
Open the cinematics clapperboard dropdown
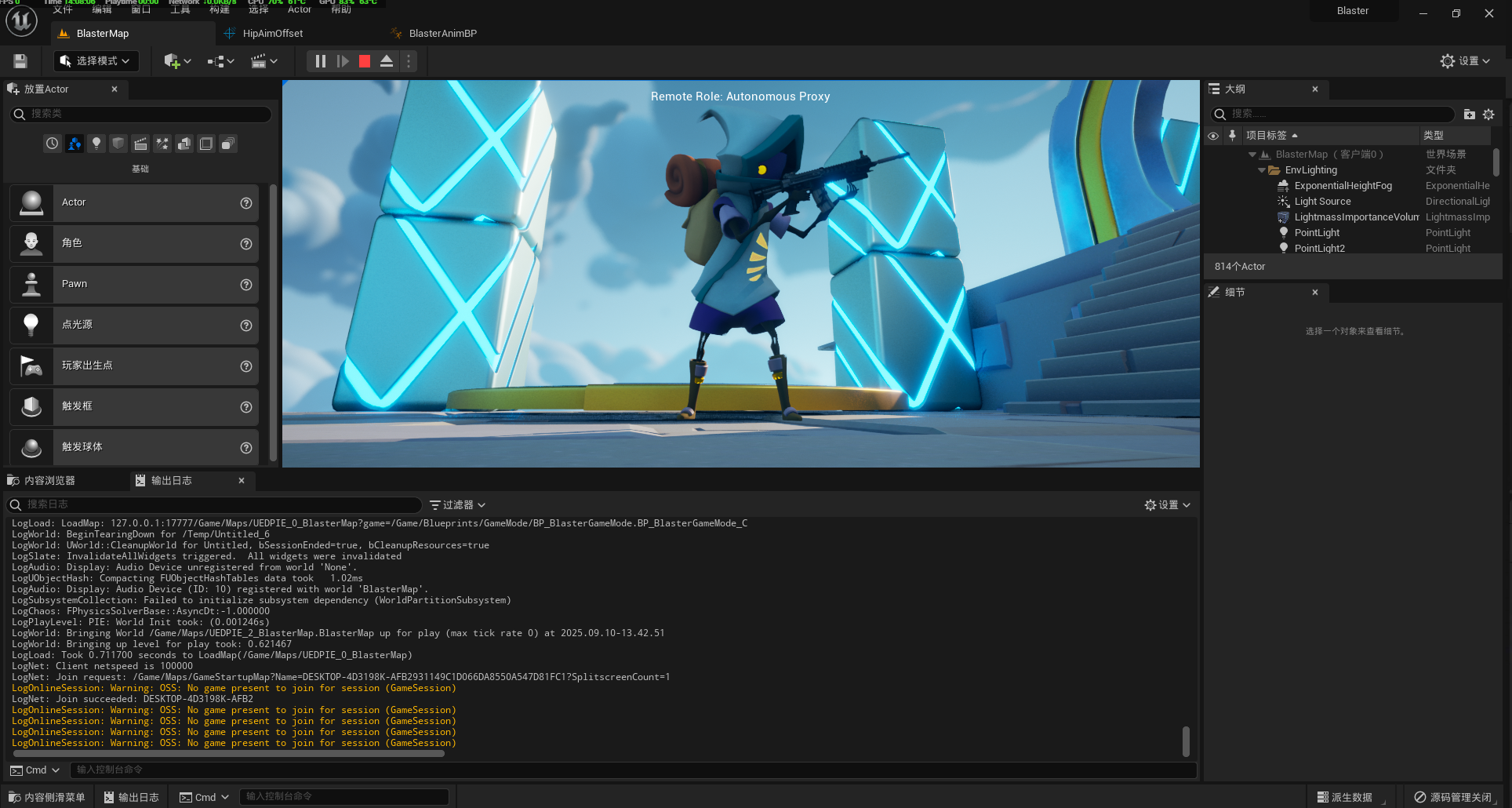click(x=264, y=61)
